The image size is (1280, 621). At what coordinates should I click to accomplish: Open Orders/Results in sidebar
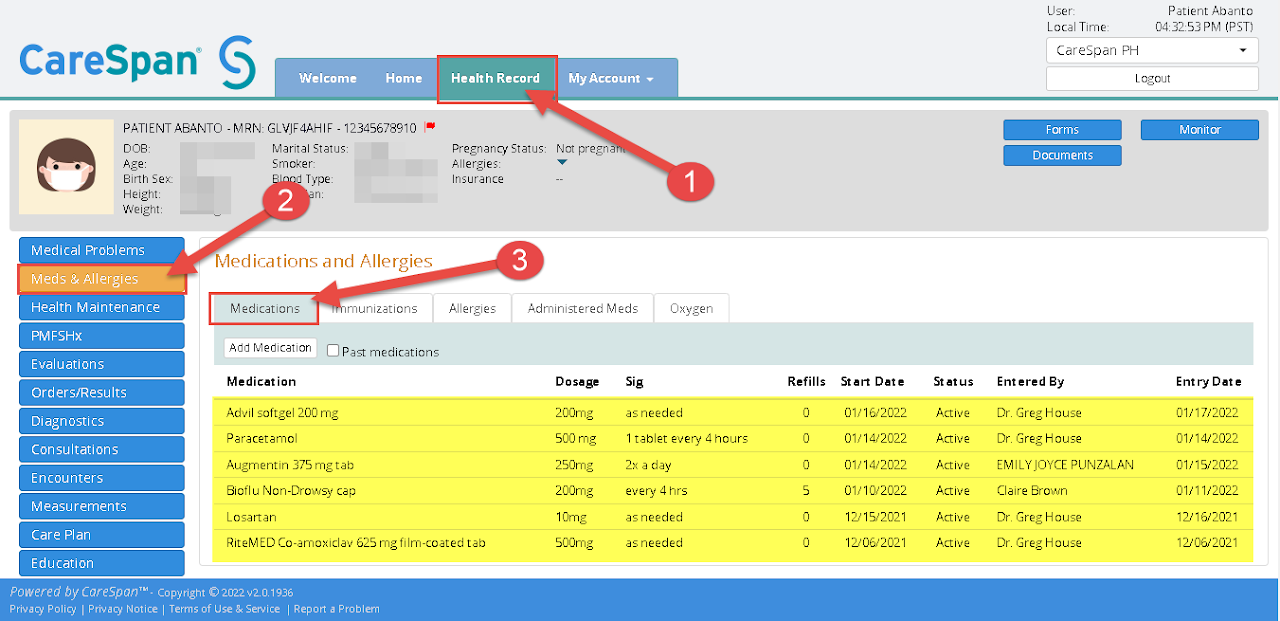click(x=102, y=393)
